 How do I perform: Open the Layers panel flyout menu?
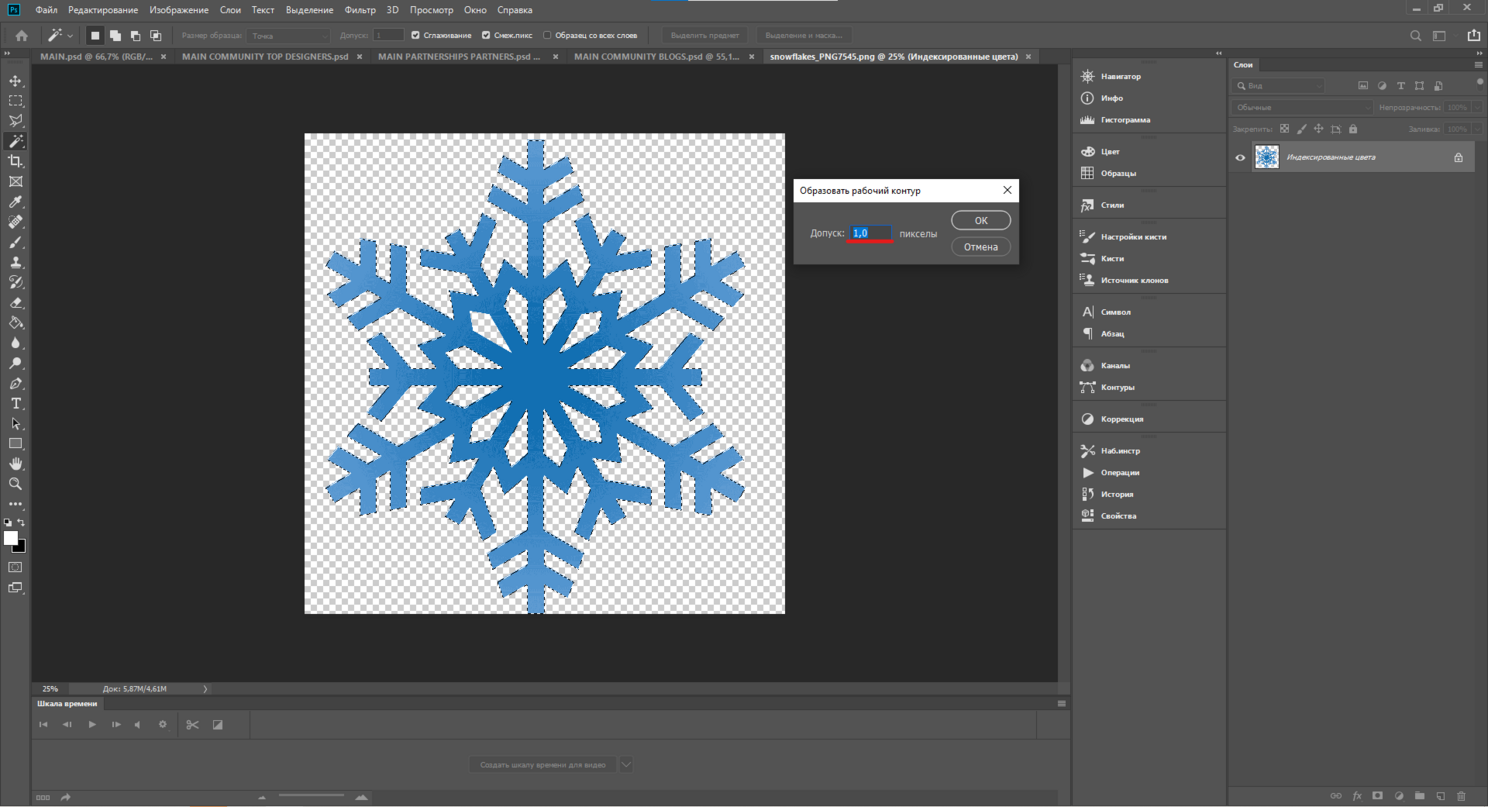click(1479, 65)
